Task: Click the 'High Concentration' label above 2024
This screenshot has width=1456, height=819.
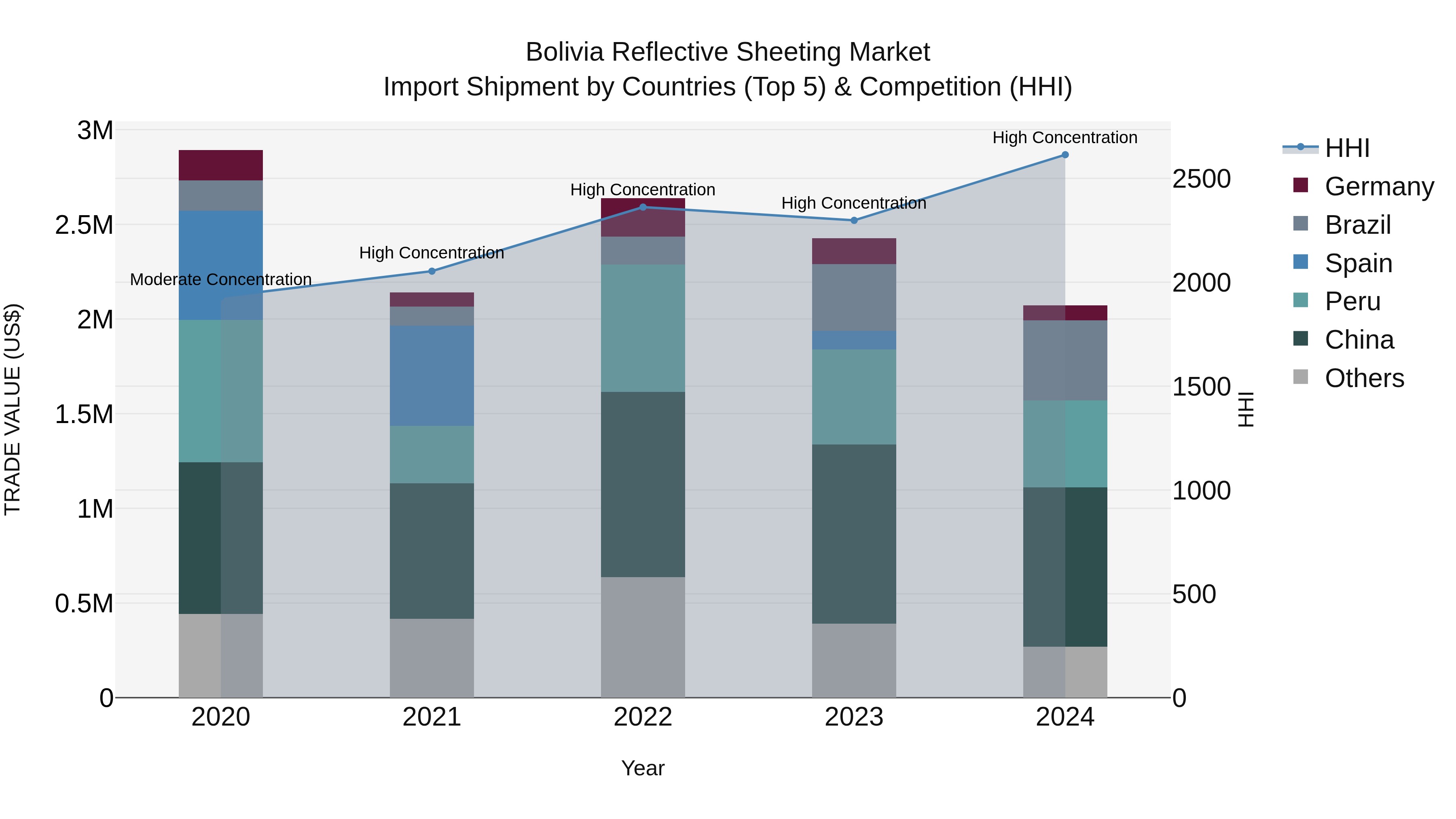Action: [1065, 138]
